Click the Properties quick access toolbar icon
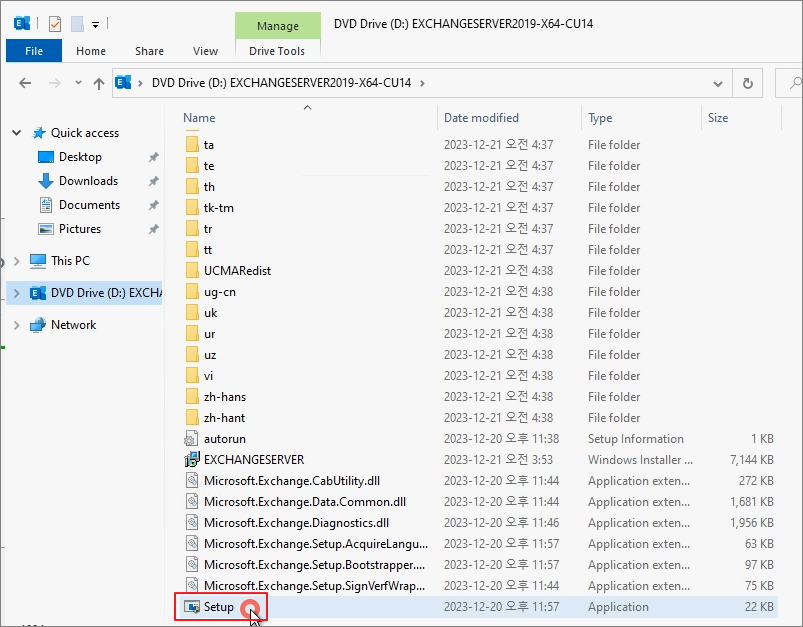Screen dimensions: 803x627 click(55, 24)
